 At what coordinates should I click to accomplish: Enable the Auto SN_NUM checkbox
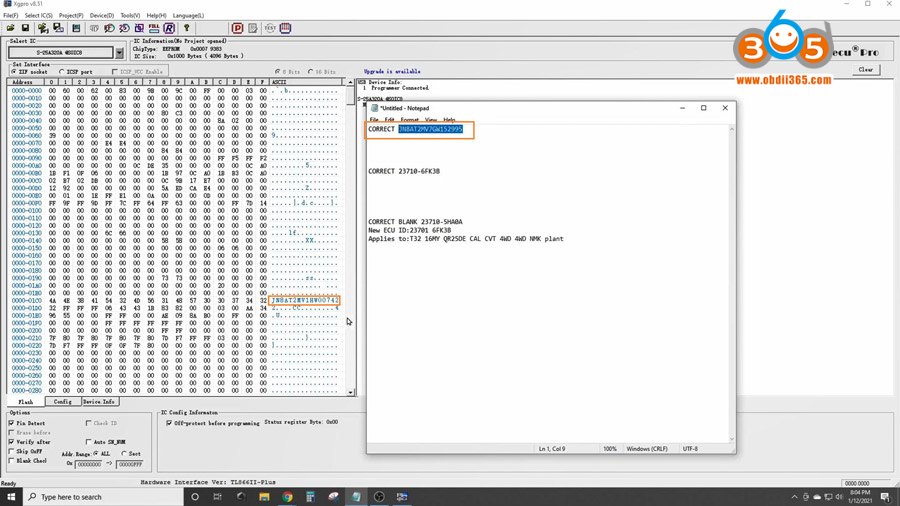coord(88,442)
